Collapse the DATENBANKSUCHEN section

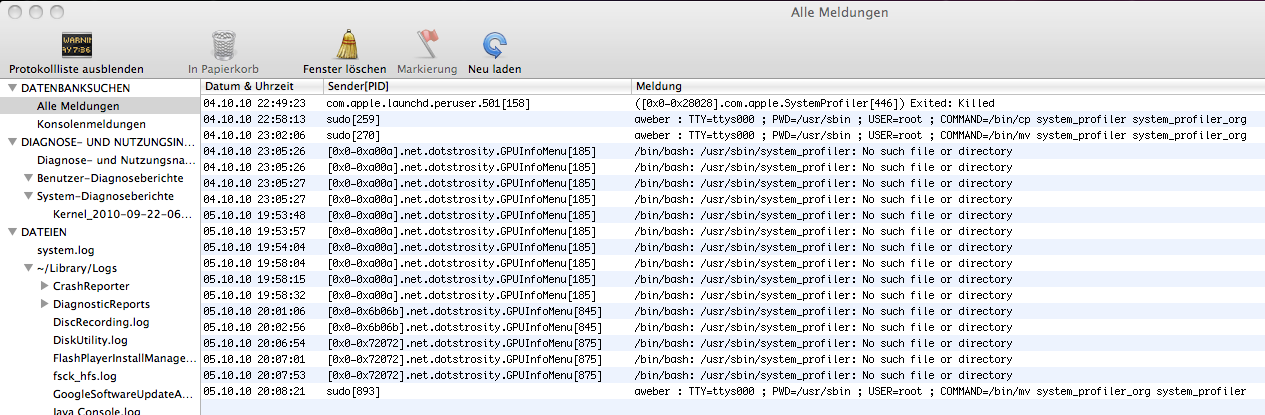tap(12, 88)
